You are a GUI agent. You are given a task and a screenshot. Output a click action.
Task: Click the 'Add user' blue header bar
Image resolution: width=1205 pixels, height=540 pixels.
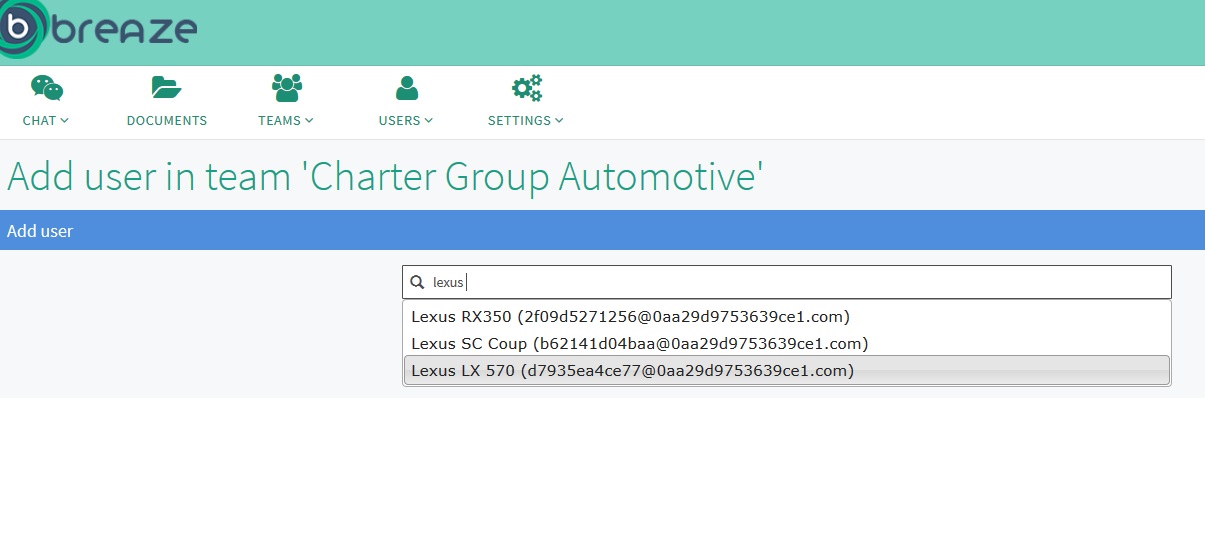(602, 231)
